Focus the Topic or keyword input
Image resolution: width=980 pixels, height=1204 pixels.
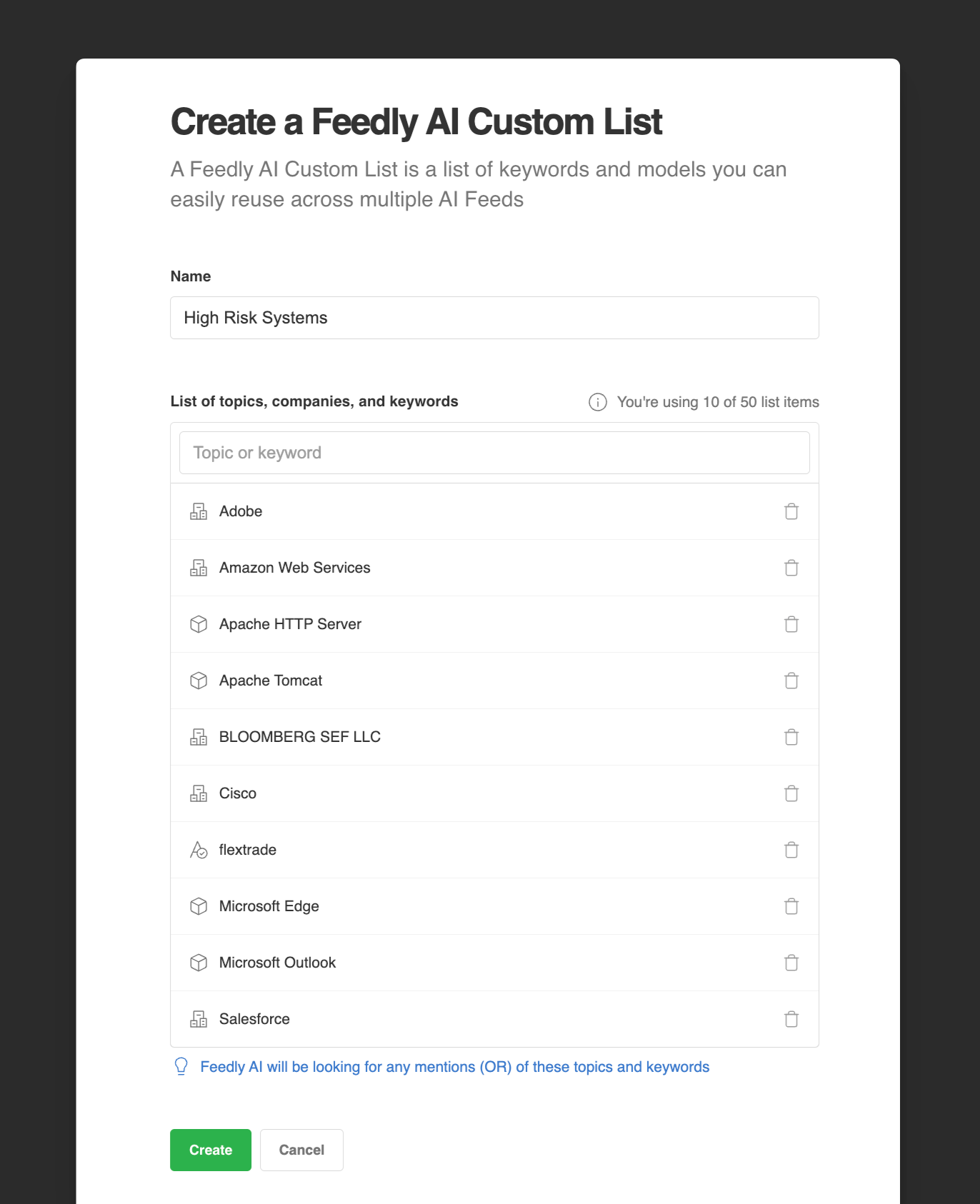(494, 453)
